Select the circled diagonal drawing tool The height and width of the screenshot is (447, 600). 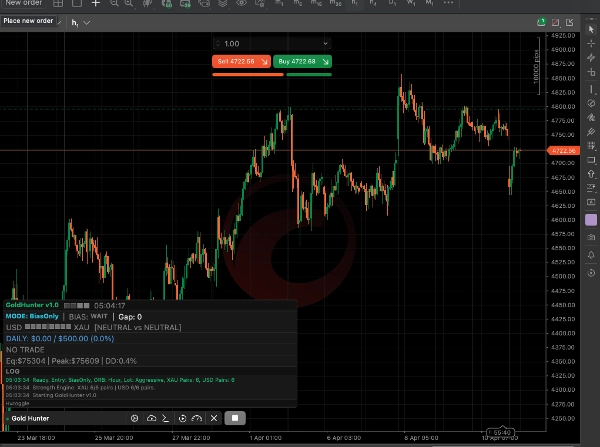click(591, 103)
